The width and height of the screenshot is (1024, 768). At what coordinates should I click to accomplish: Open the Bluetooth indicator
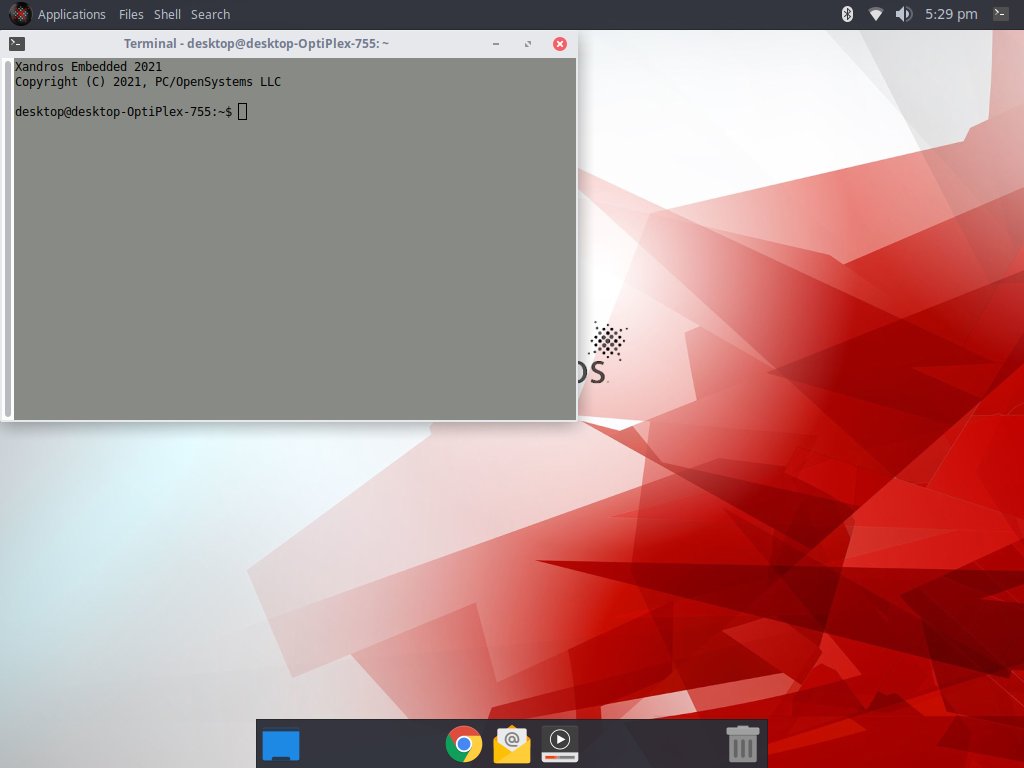click(847, 14)
